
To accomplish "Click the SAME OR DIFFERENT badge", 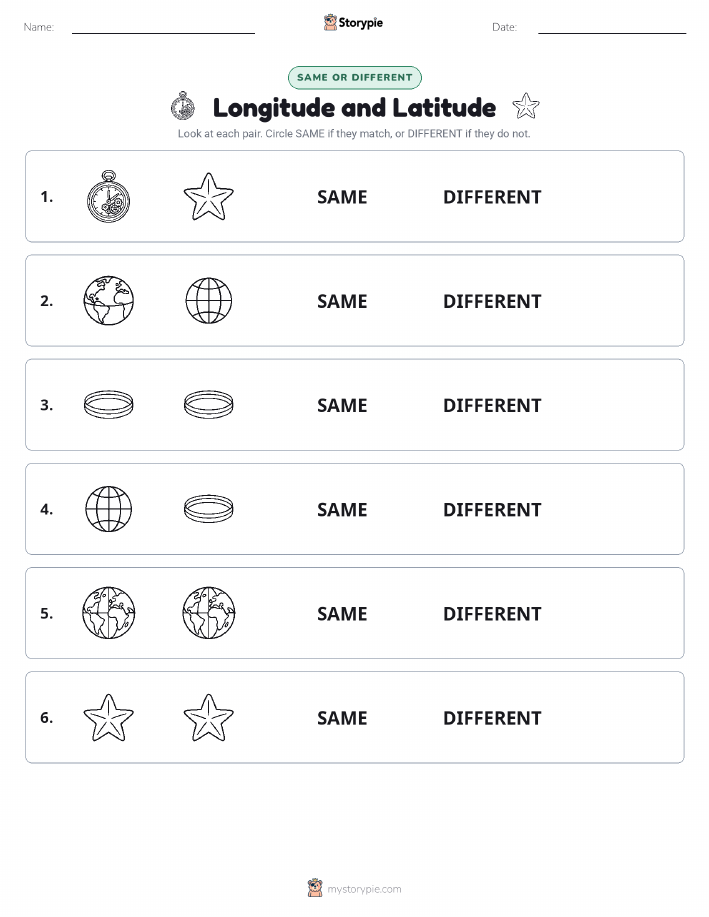I will 354,77.
